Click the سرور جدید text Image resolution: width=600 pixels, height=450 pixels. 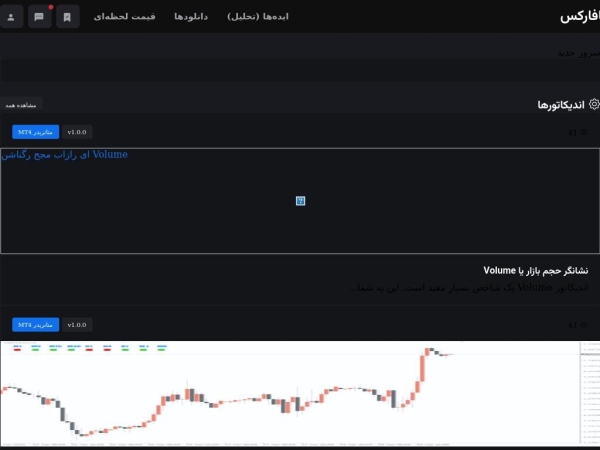[x=578, y=53]
